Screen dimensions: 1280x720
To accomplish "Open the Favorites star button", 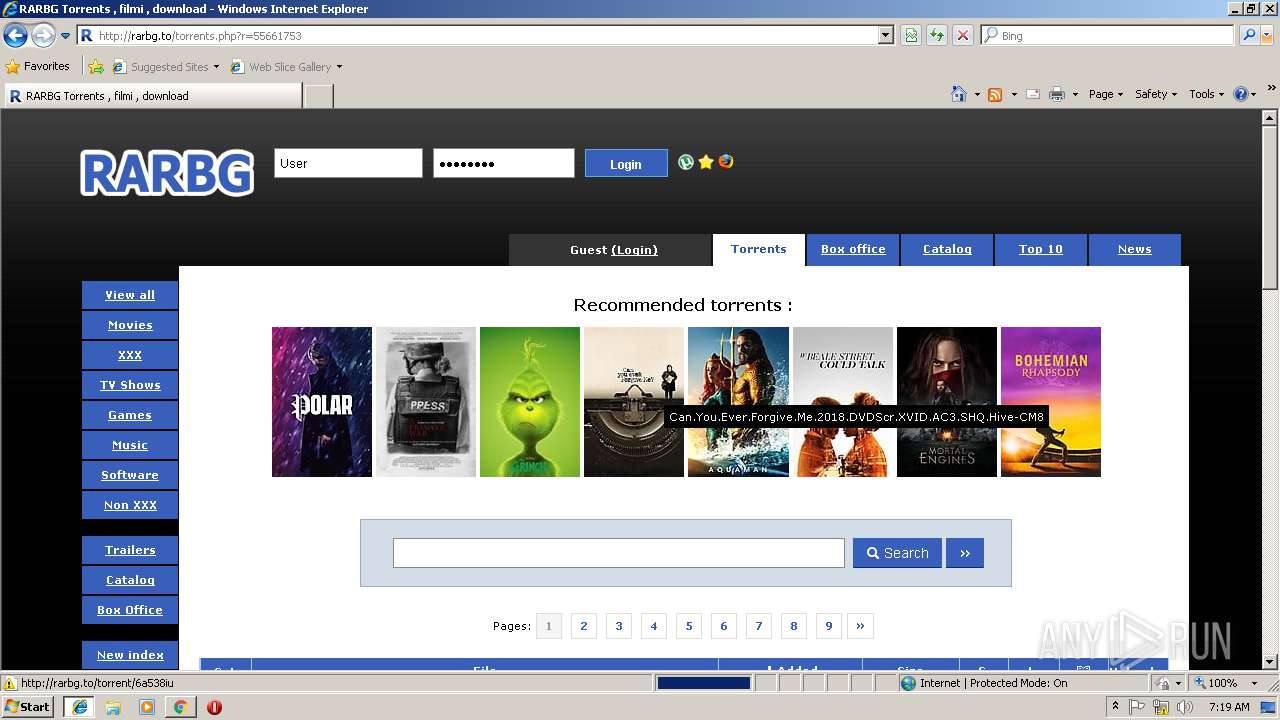I will [x=37, y=66].
